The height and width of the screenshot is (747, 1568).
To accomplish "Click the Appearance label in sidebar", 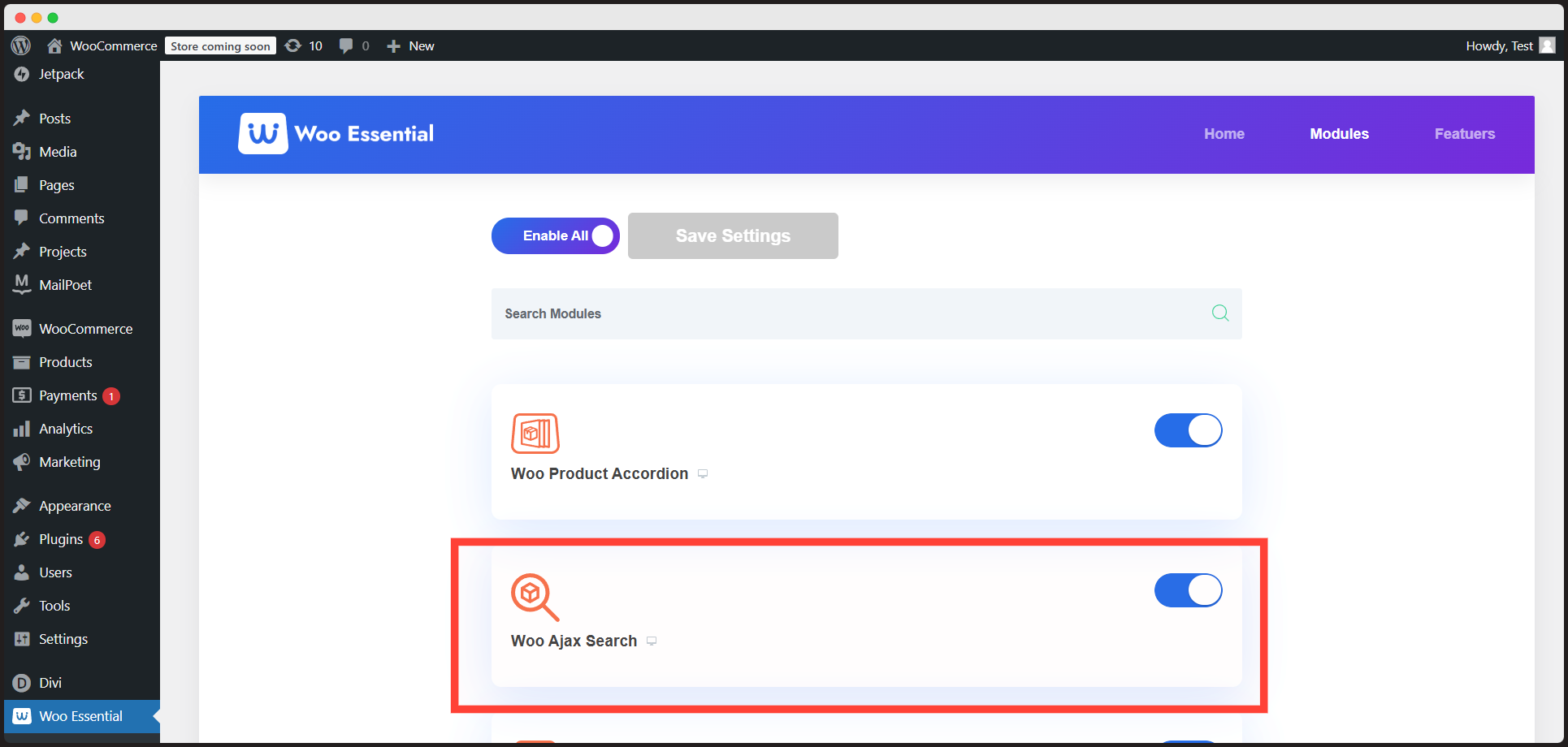I will coord(75,506).
